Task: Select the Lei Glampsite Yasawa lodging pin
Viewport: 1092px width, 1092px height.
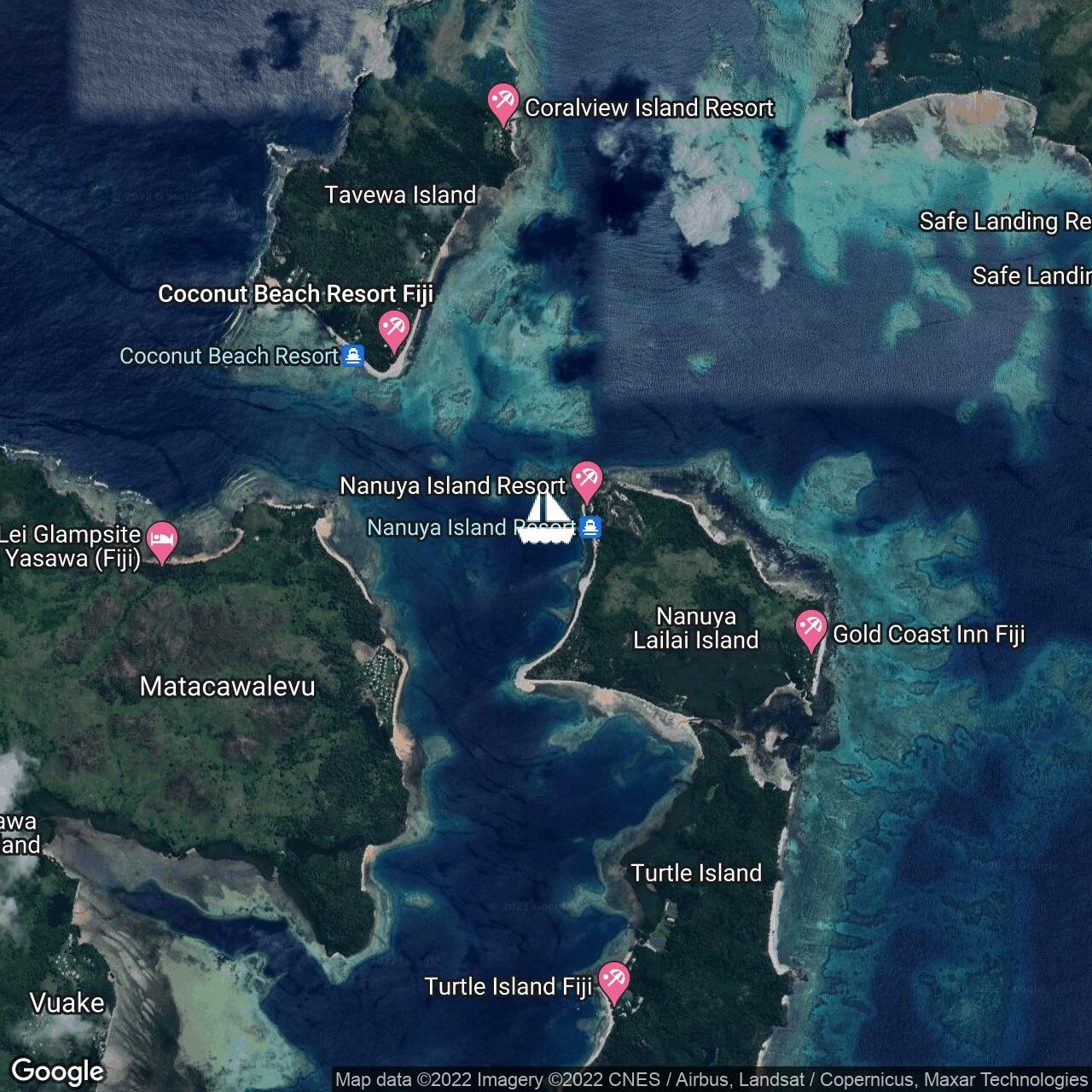Action: pos(162,539)
